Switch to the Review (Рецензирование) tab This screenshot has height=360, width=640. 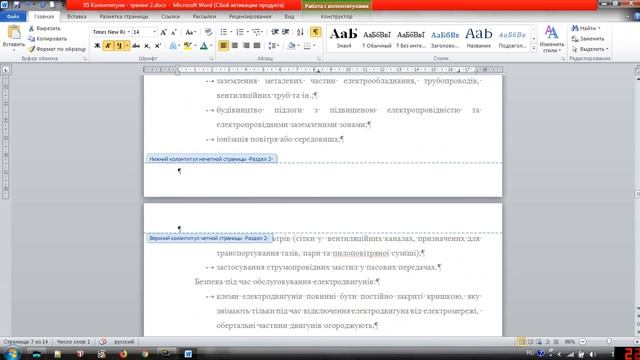(250, 16)
